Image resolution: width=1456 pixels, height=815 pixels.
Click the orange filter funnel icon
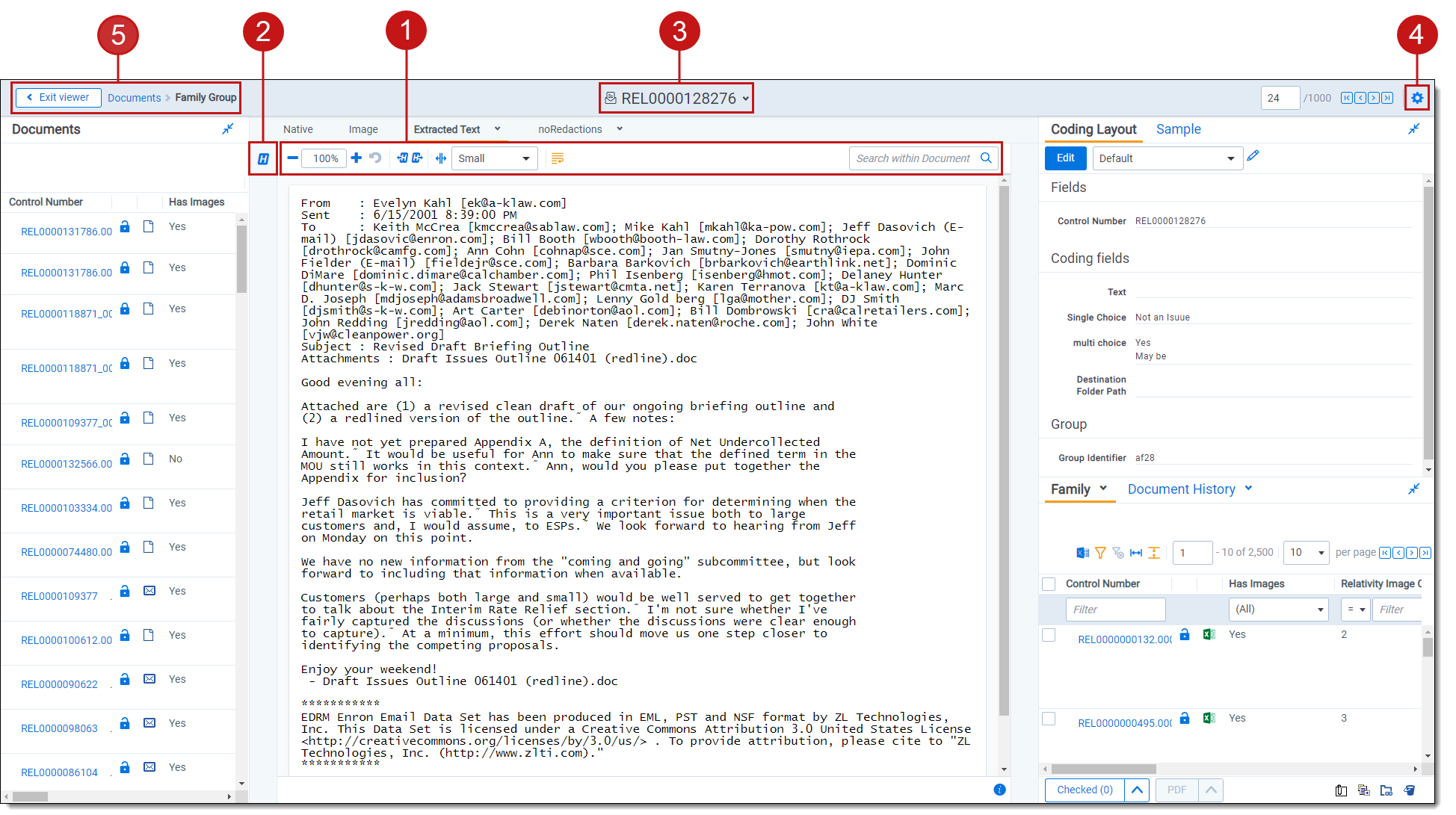[1100, 553]
